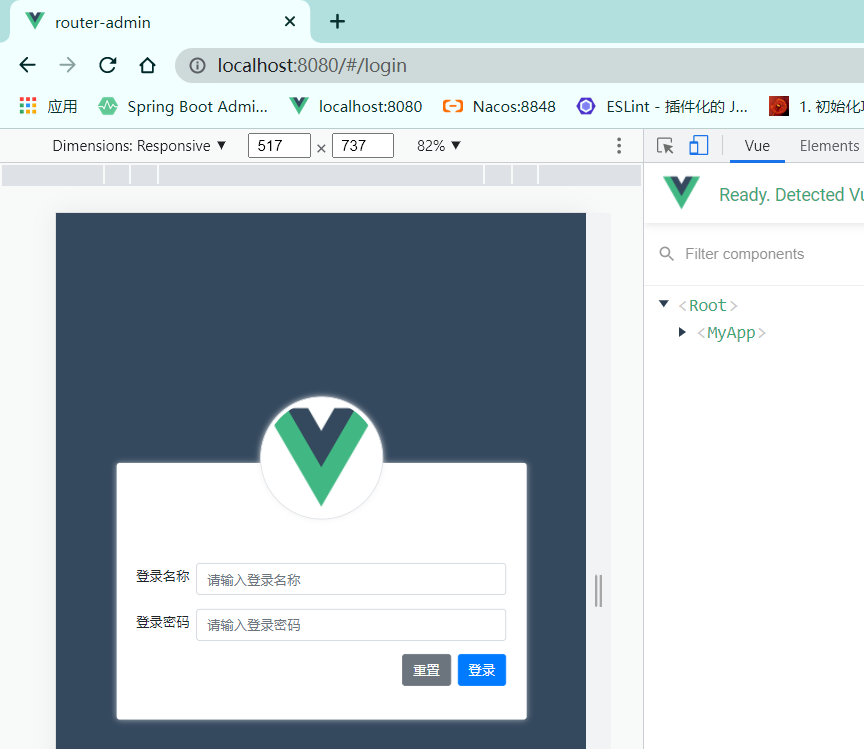
Task: Open localhost:8080 bookmark
Action: tap(356, 106)
